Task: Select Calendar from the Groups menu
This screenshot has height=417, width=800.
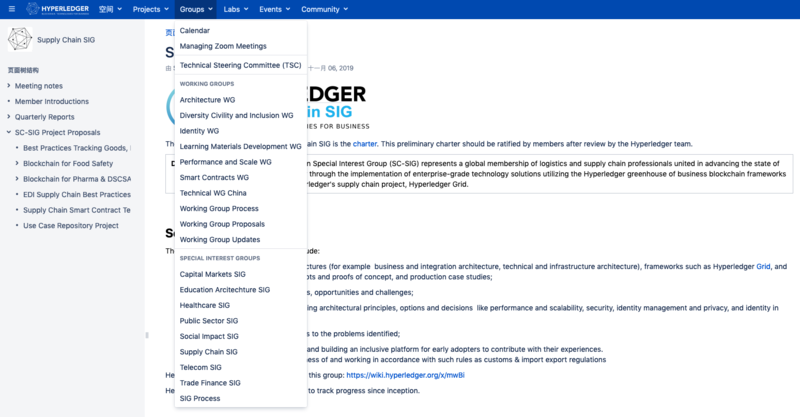Action: [194, 30]
